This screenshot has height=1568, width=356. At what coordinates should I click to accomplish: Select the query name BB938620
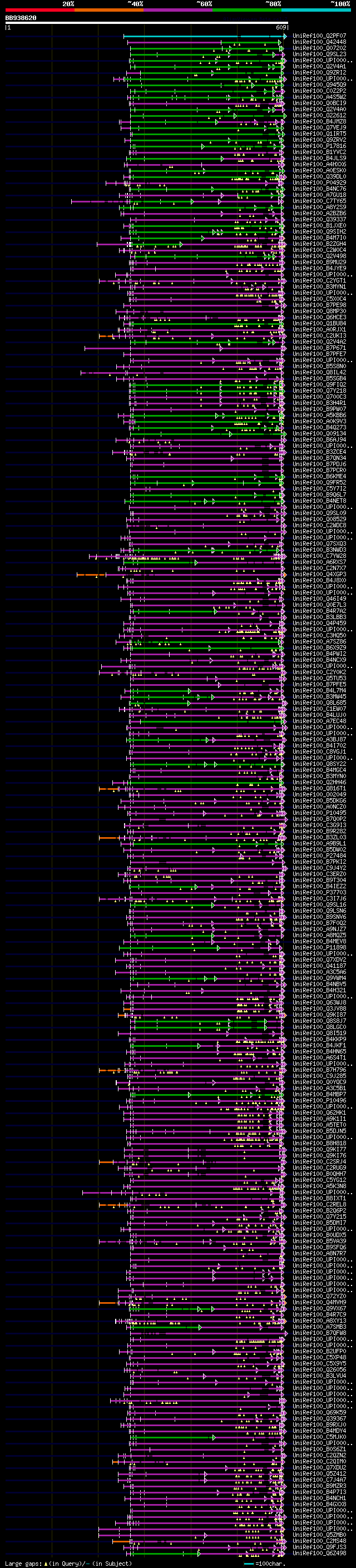(21, 18)
